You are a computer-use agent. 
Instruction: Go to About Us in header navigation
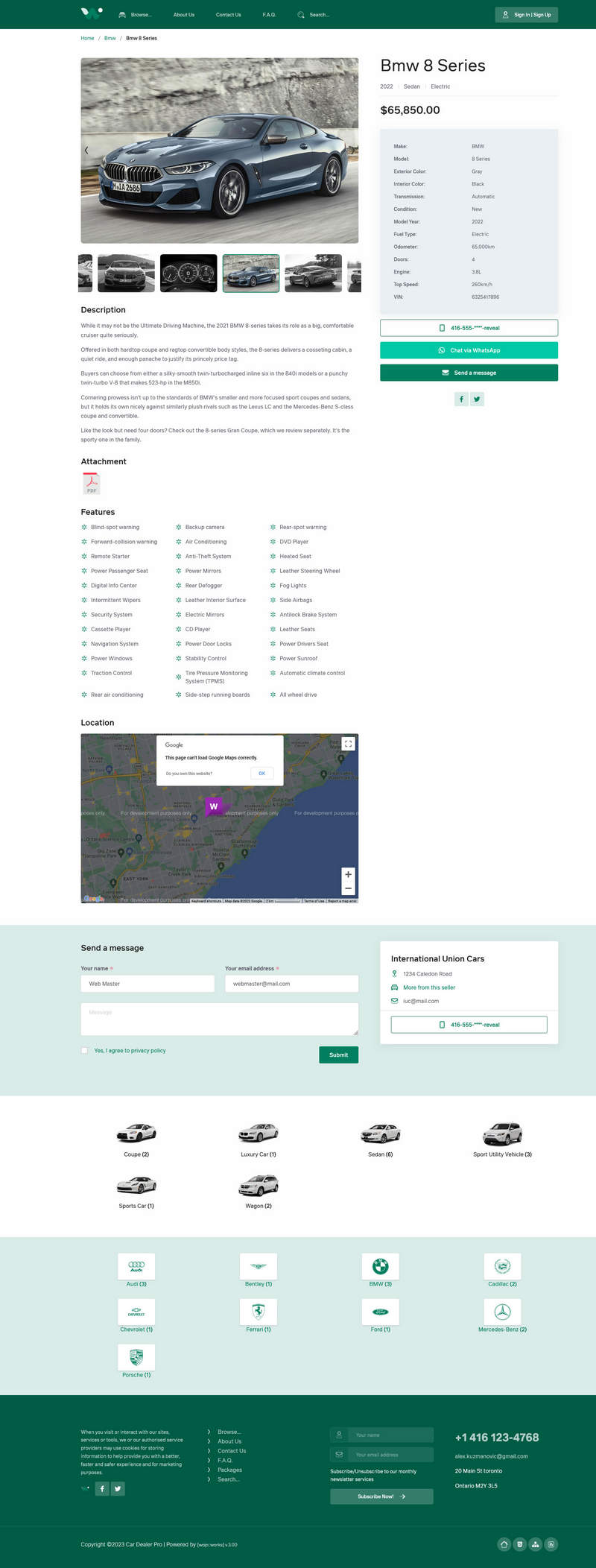pyautogui.click(x=184, y=15)
